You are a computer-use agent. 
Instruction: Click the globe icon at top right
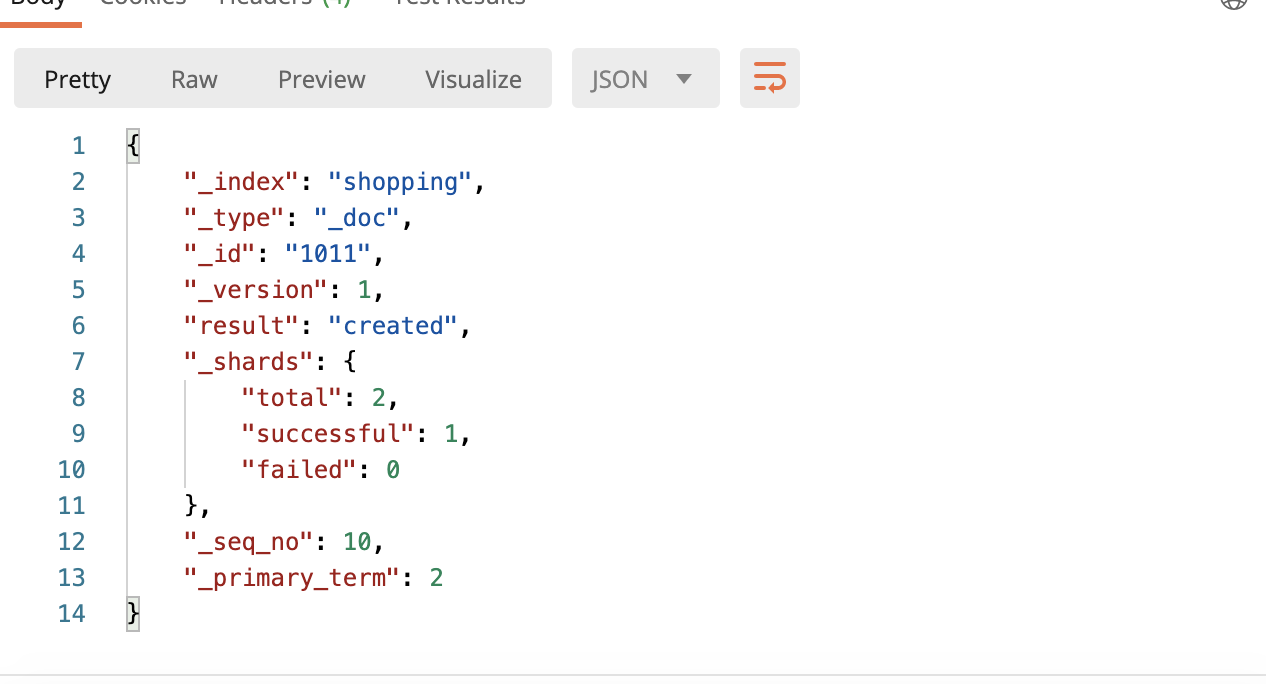coord(1234,3)
